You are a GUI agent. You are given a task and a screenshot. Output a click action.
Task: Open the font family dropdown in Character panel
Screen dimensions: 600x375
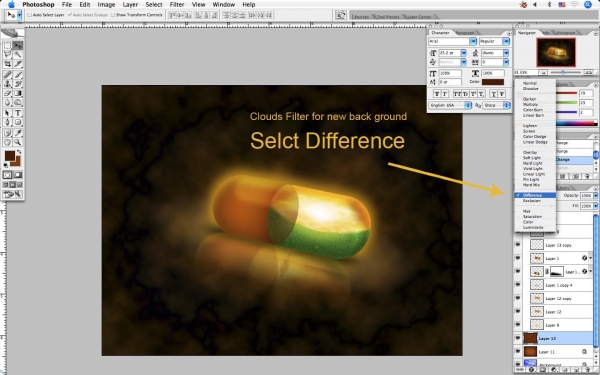(x=452, y=41)
